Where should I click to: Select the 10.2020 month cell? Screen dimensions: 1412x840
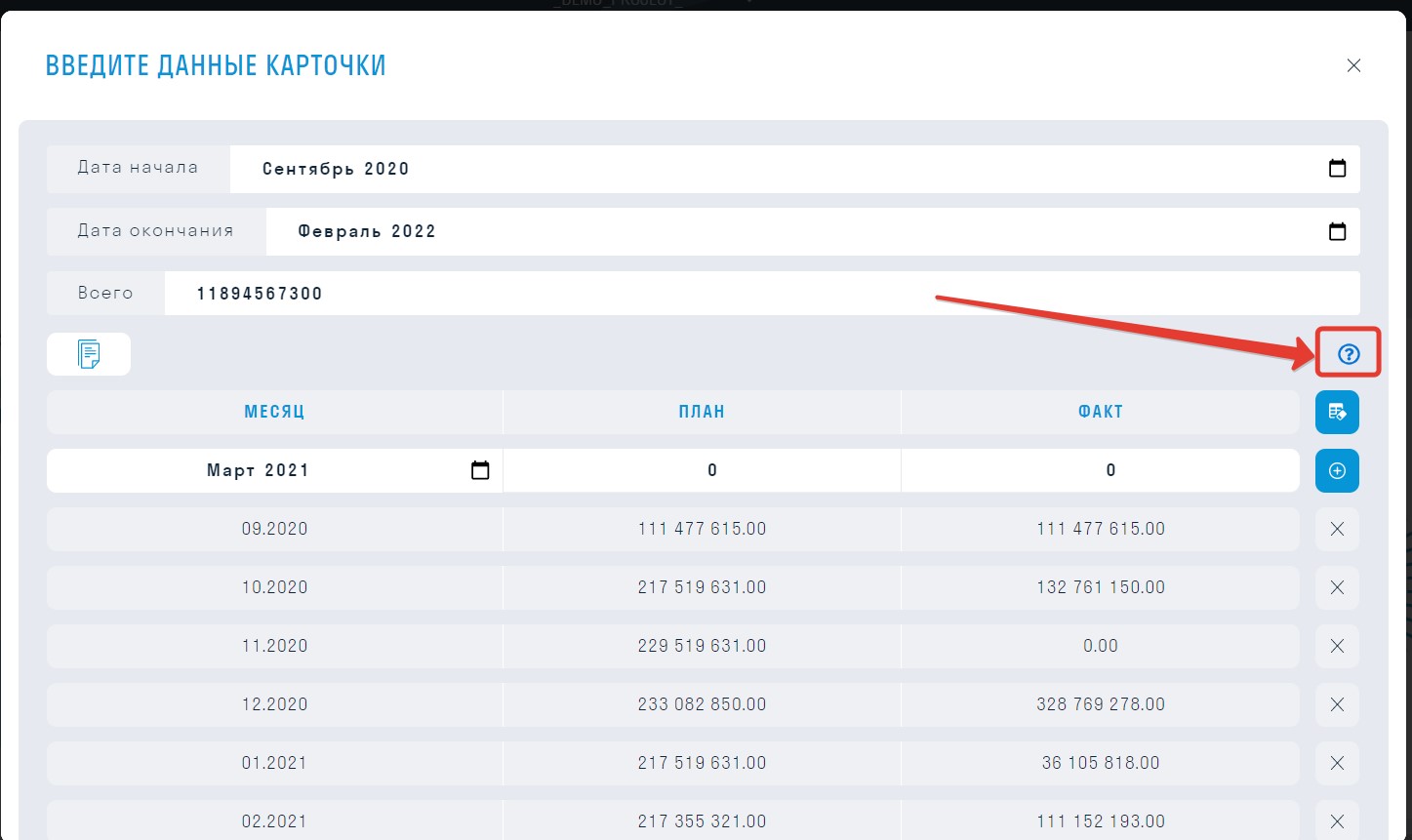pyautogui.click(x=274, y=587)
